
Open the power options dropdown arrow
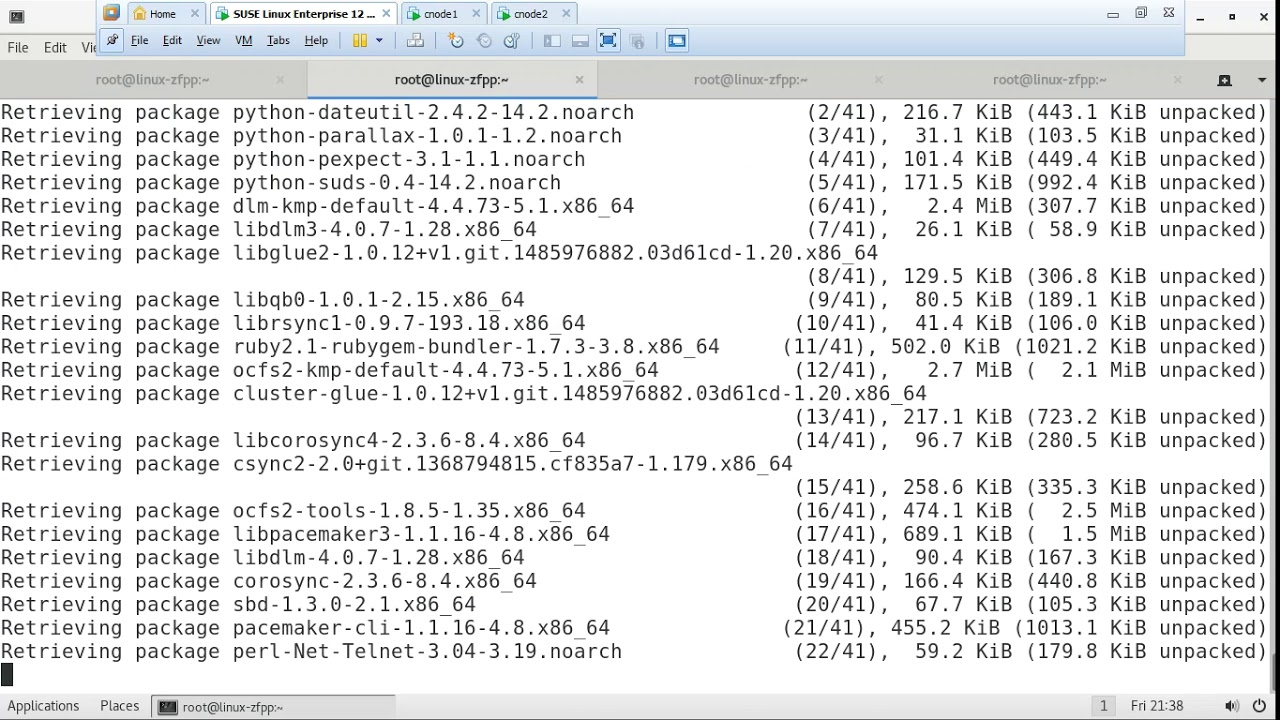379,40
